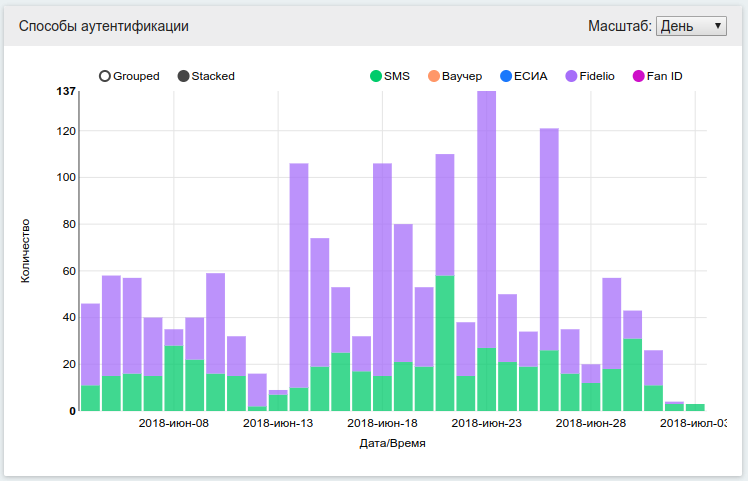Click the Способы аутентификации panel title
748x481 pixels.
pyautogui.click(x=104, y=26)
